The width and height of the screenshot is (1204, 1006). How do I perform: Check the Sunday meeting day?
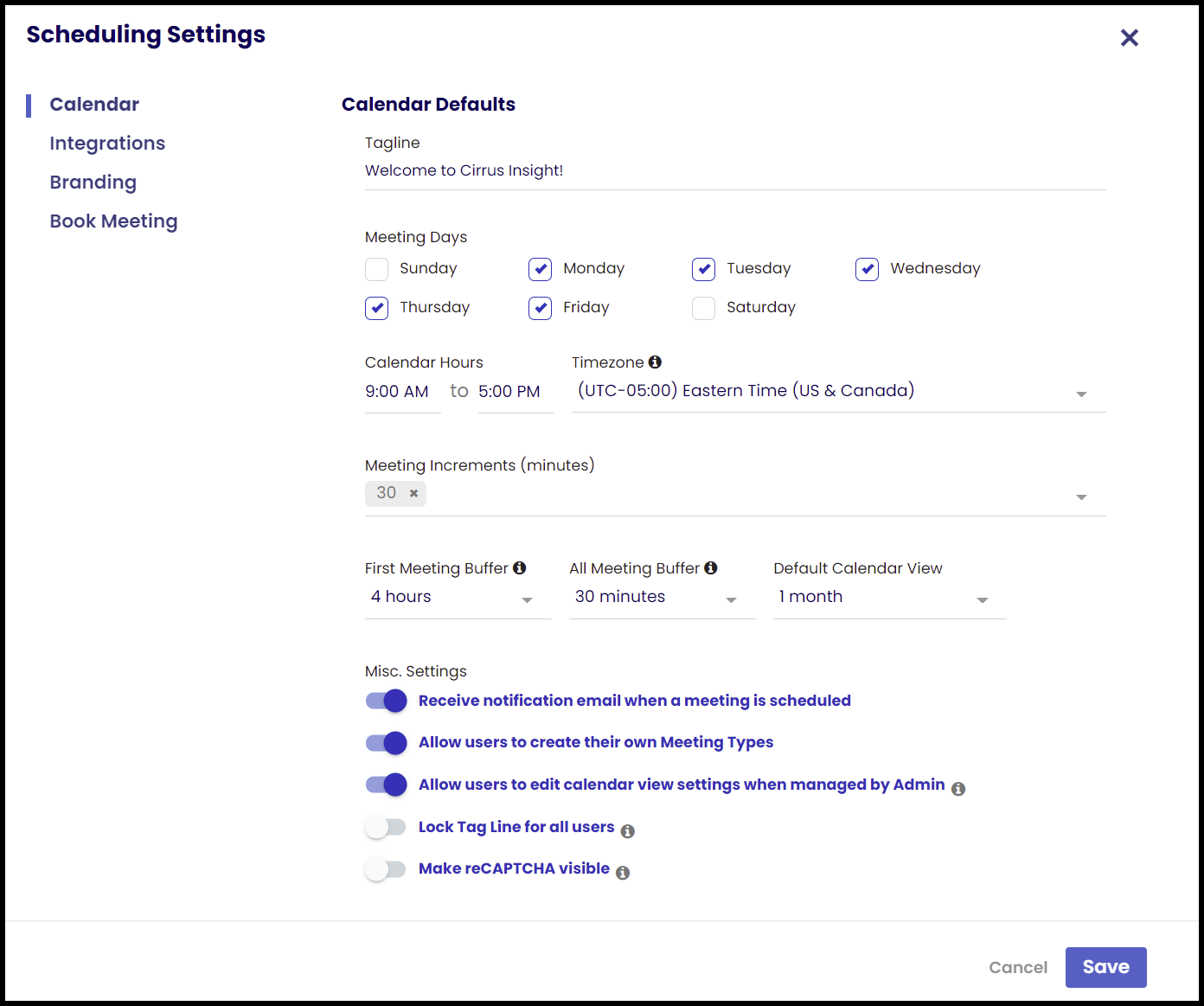(x=376, y=269)
